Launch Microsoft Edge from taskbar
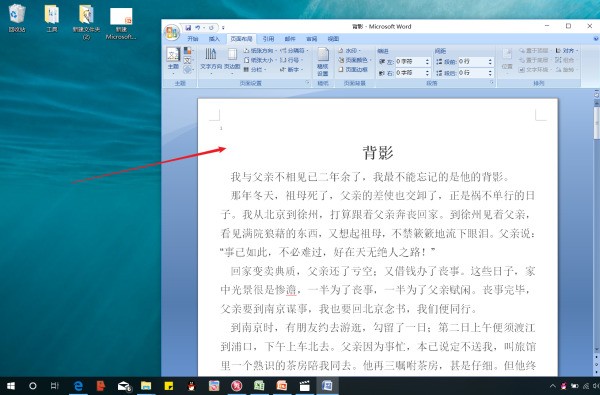The width and height of the screenshot is (600, 395). click(x=78, y=386)
